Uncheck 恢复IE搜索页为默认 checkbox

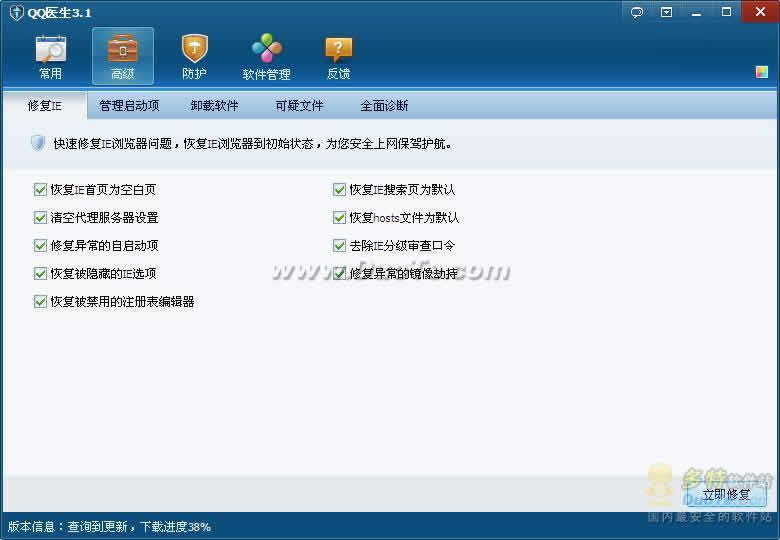click(339, 189)
